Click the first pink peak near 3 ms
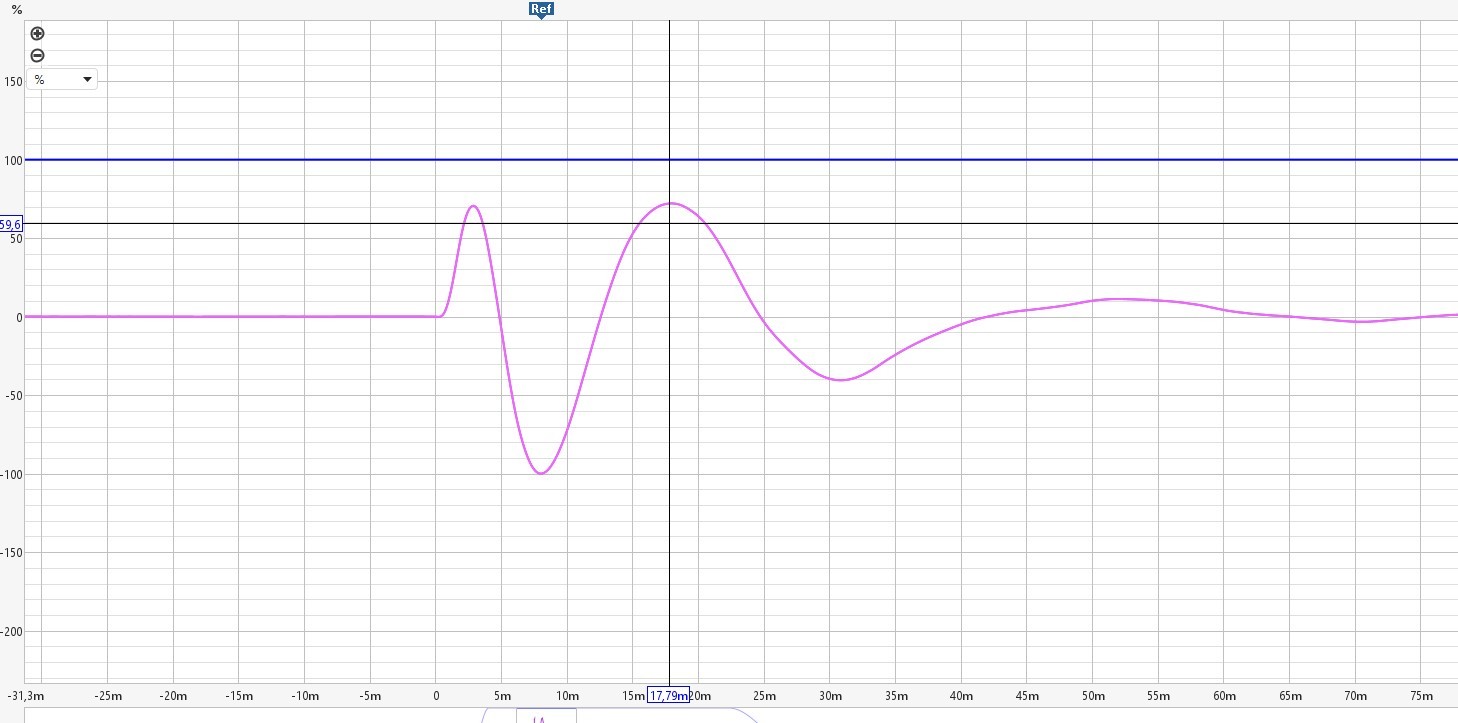This screenshot has height=723, width=1458. click(x=473, y=206)
